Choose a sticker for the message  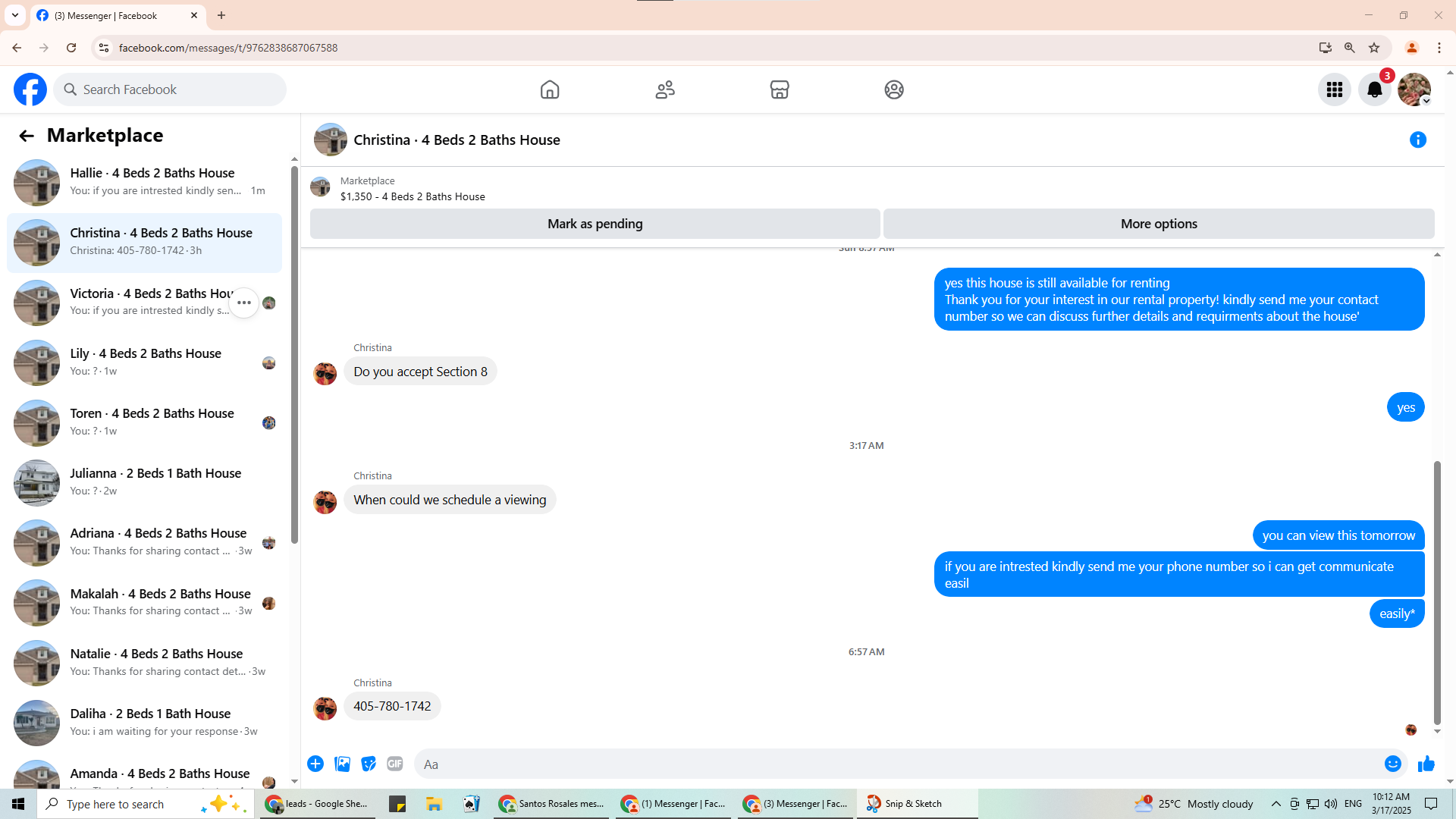pyautogui.click(x=369, y=764)
